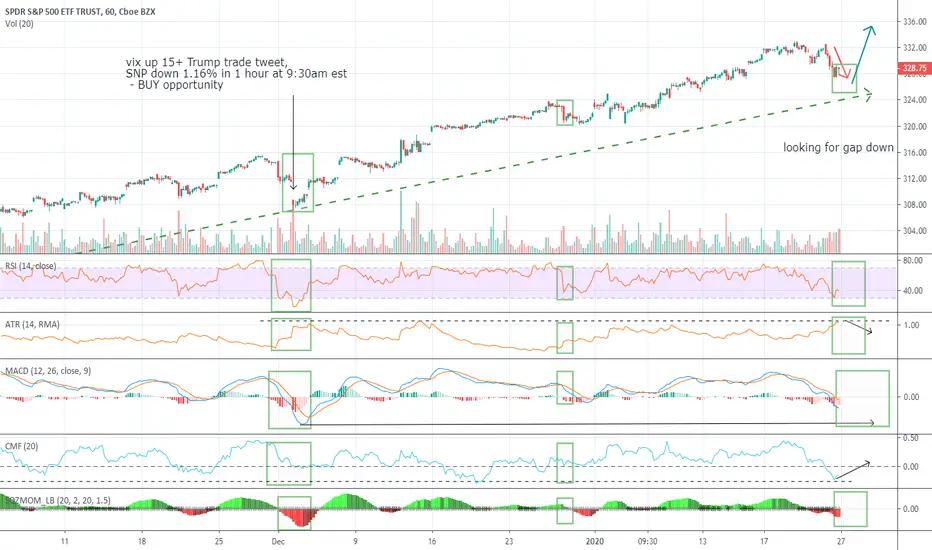
Task: Click the 0.50 level on the CMF axis
Action: pyautogui.click(x=911, y=438)
